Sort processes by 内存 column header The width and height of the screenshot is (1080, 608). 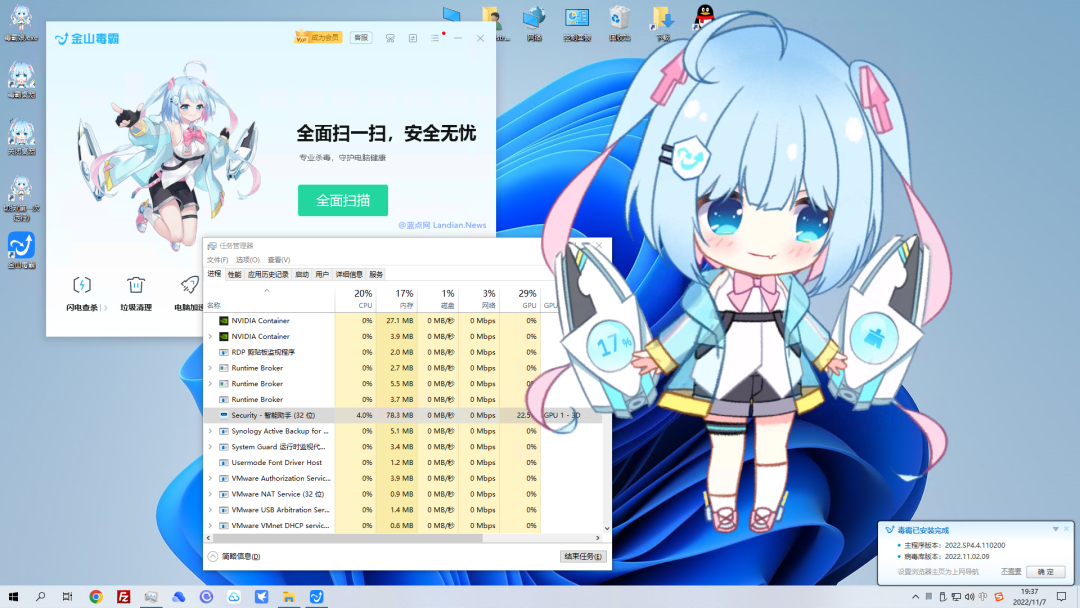(397, 299)
